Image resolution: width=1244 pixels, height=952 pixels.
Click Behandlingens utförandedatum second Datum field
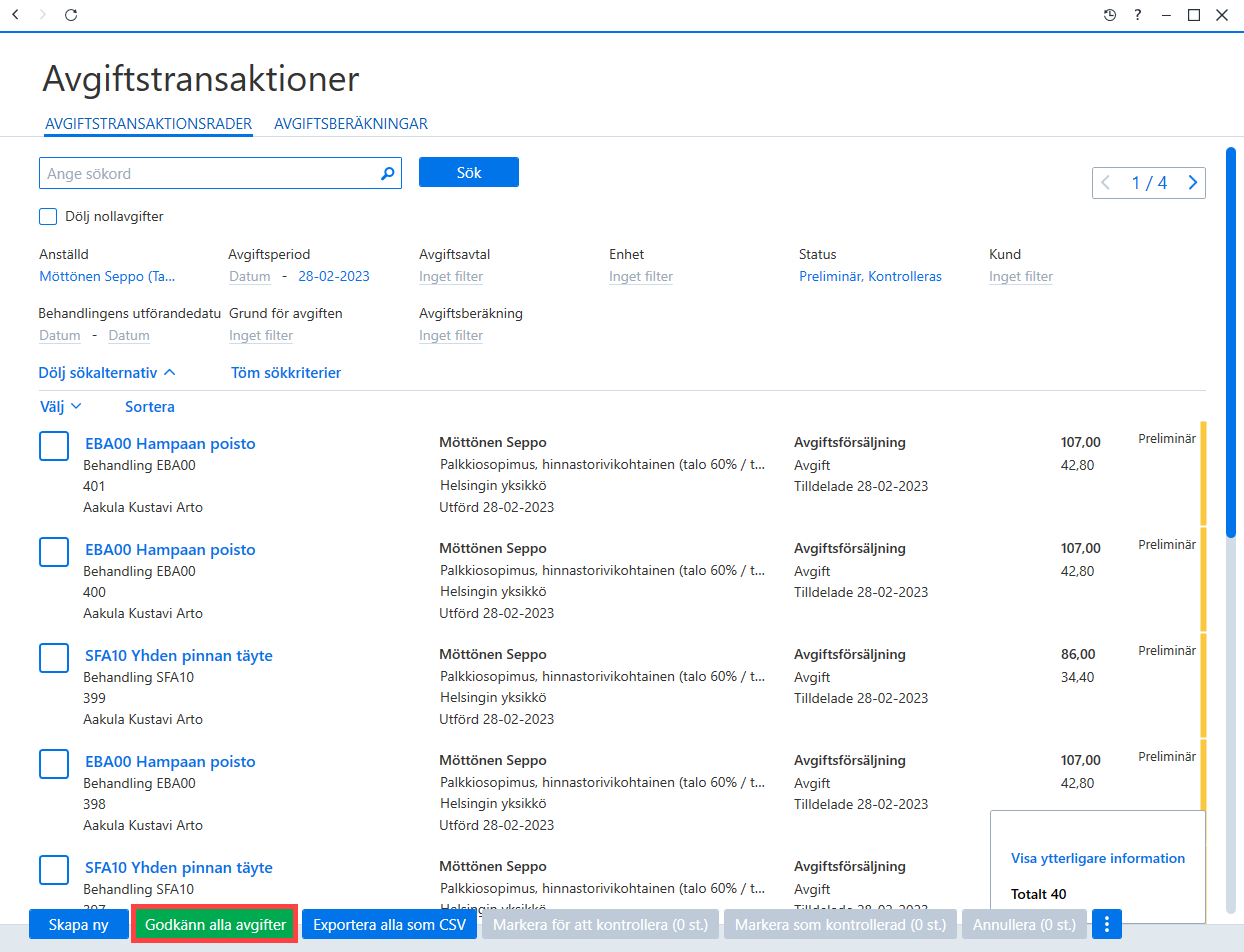(129, 335)
